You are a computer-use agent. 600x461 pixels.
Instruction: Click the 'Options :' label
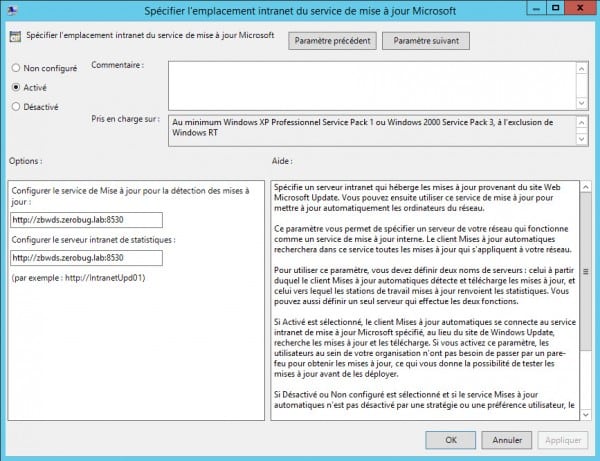(x=26, y=161)
